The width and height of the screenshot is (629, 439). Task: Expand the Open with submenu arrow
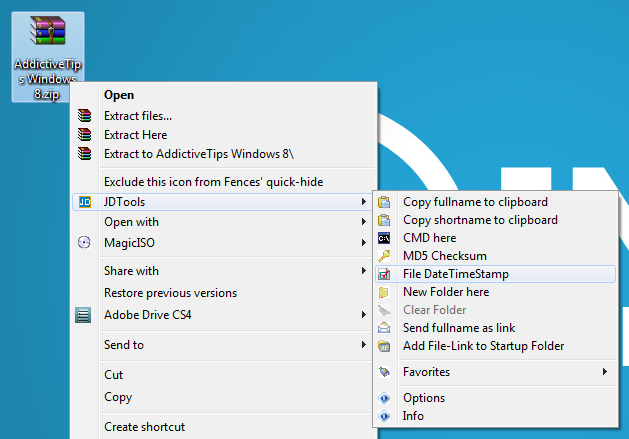click(x=363, y=222)
